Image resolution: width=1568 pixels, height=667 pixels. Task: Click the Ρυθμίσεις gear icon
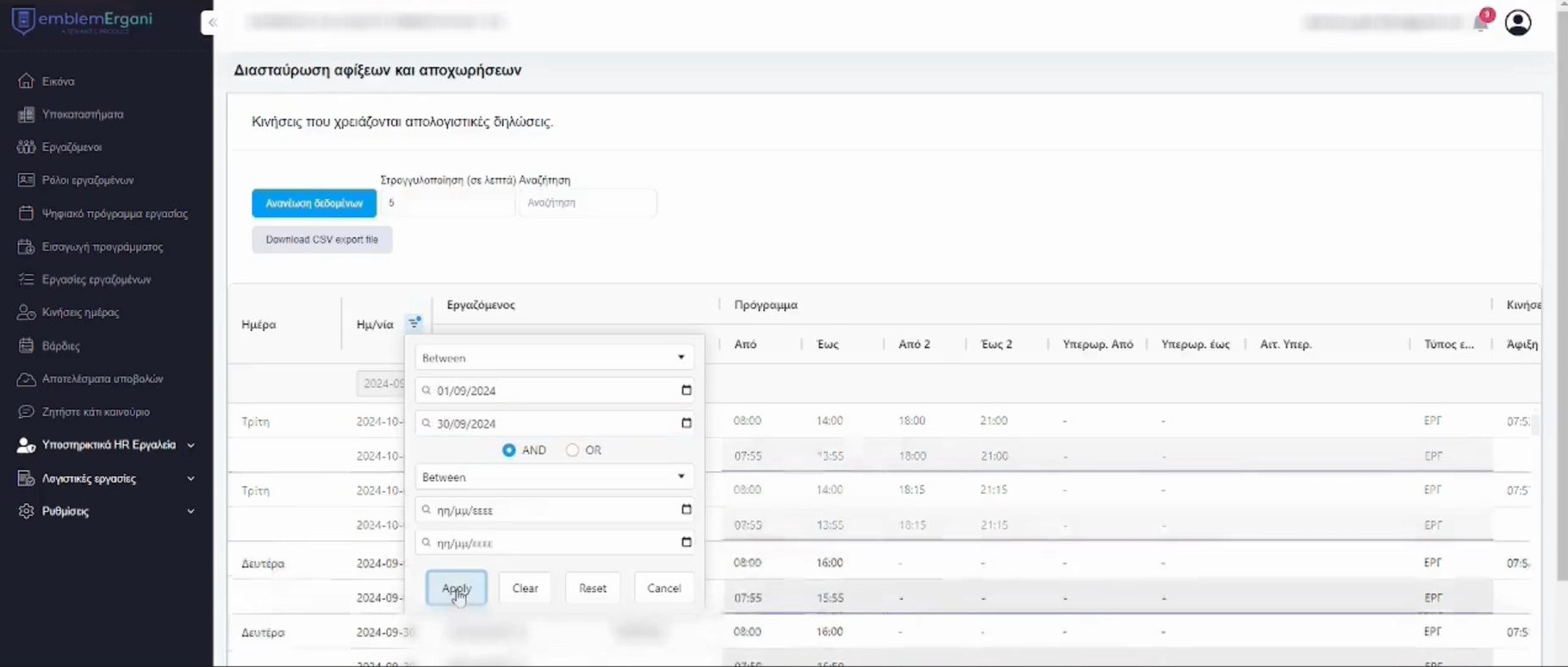pyautogui.click(x=26, y=511)
